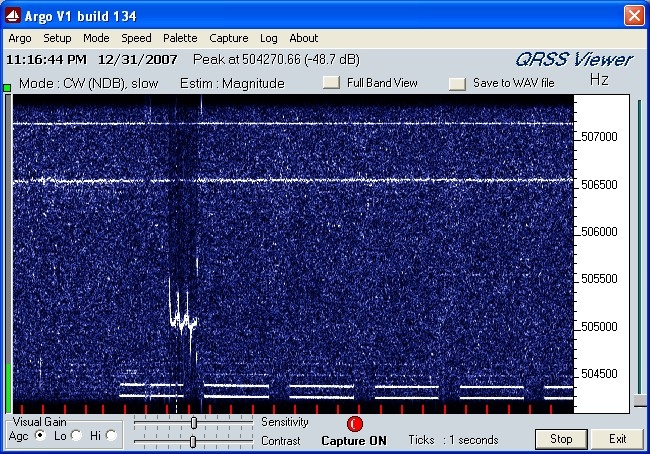Select the Hi visual gain option
Image resolution: width=650 pixels, height=454 pixels.
[x=112, y=435]
